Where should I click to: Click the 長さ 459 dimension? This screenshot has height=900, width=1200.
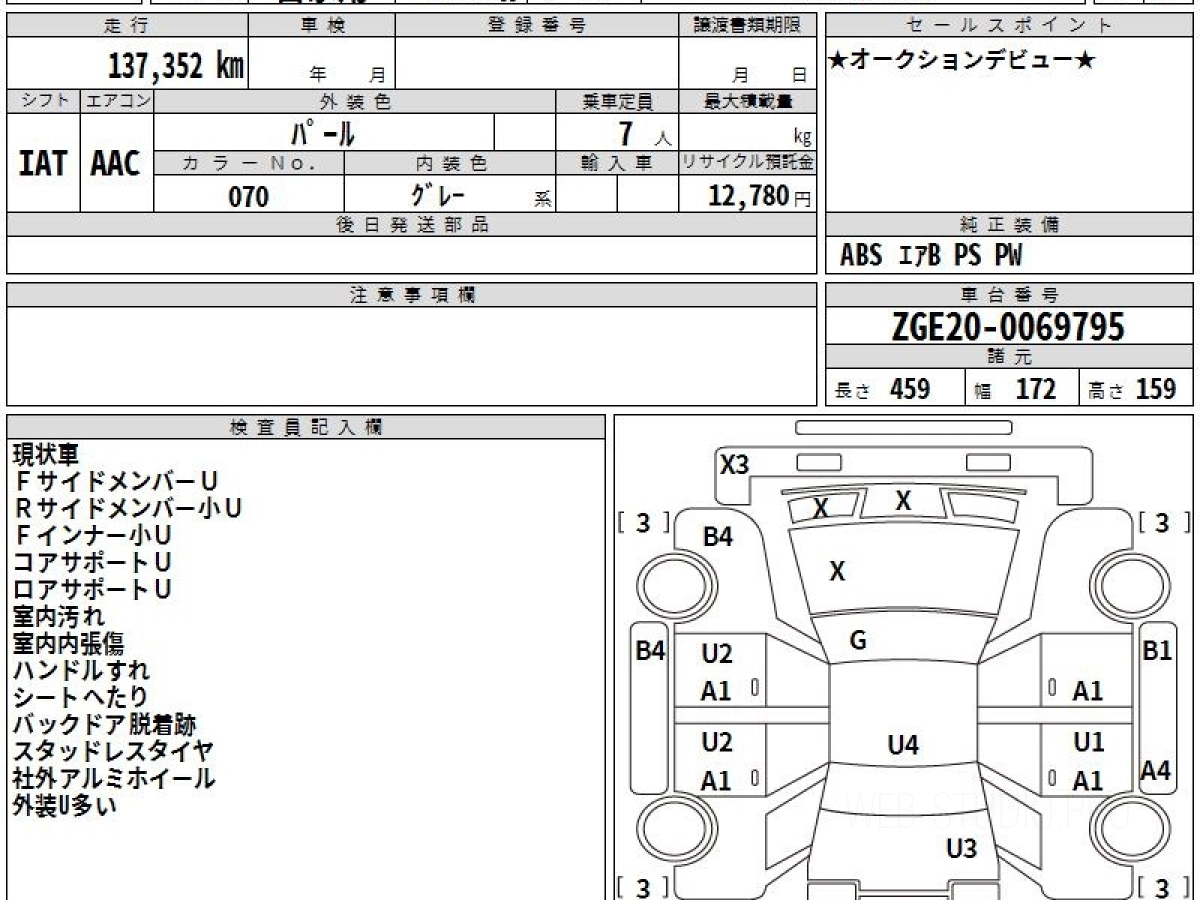(x=883, y=389)
